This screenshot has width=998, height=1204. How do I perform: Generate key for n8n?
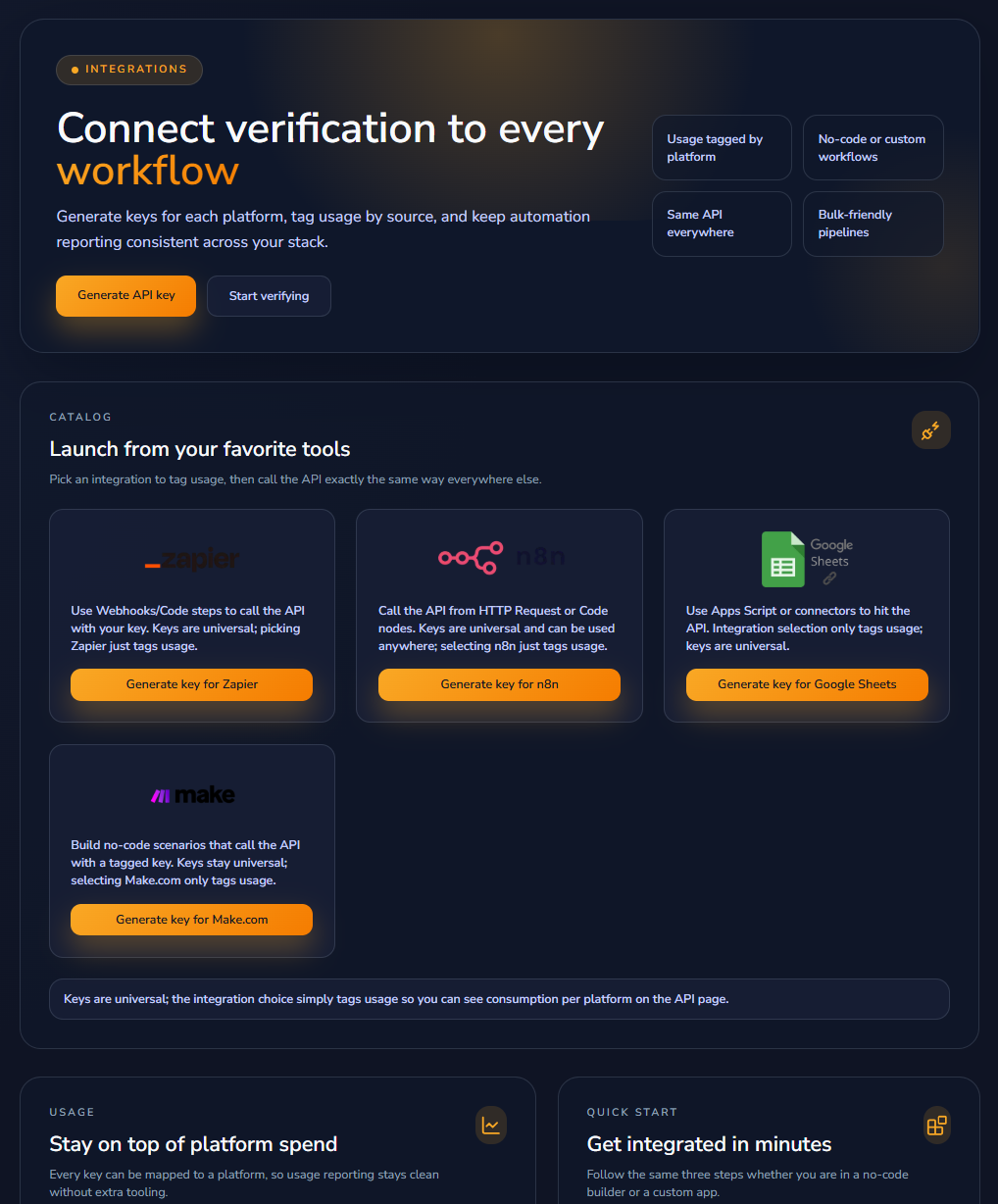(499, 684)
